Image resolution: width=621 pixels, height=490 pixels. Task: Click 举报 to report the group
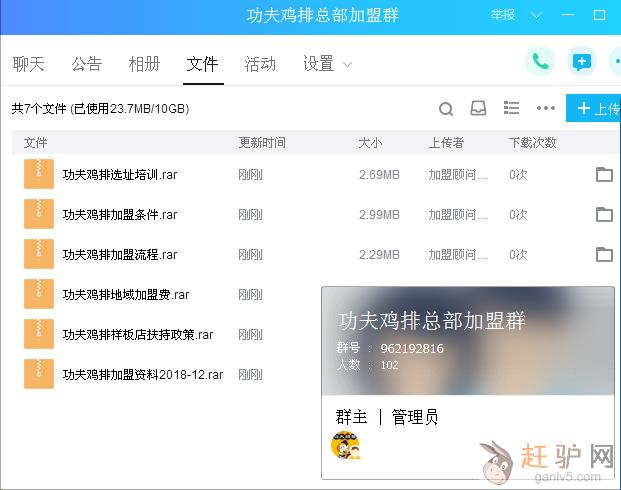(503, 15)
